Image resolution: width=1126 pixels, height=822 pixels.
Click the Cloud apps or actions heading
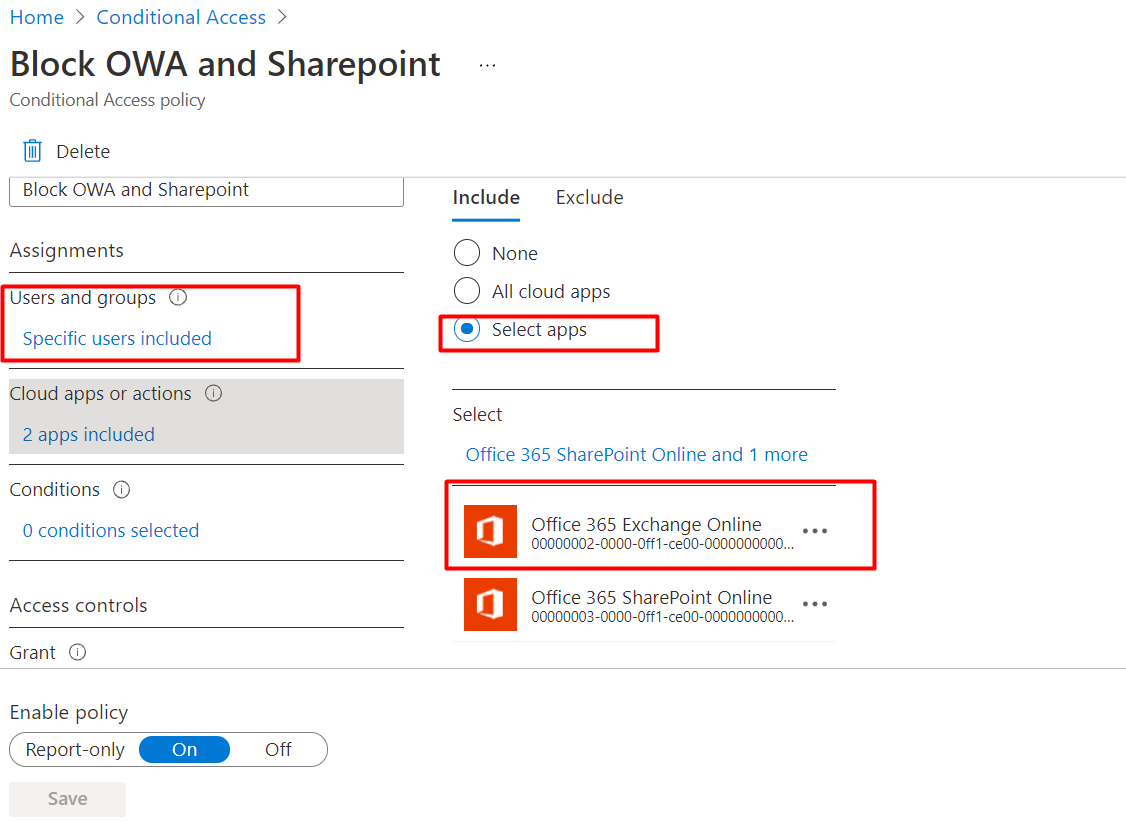coord(101,393)
